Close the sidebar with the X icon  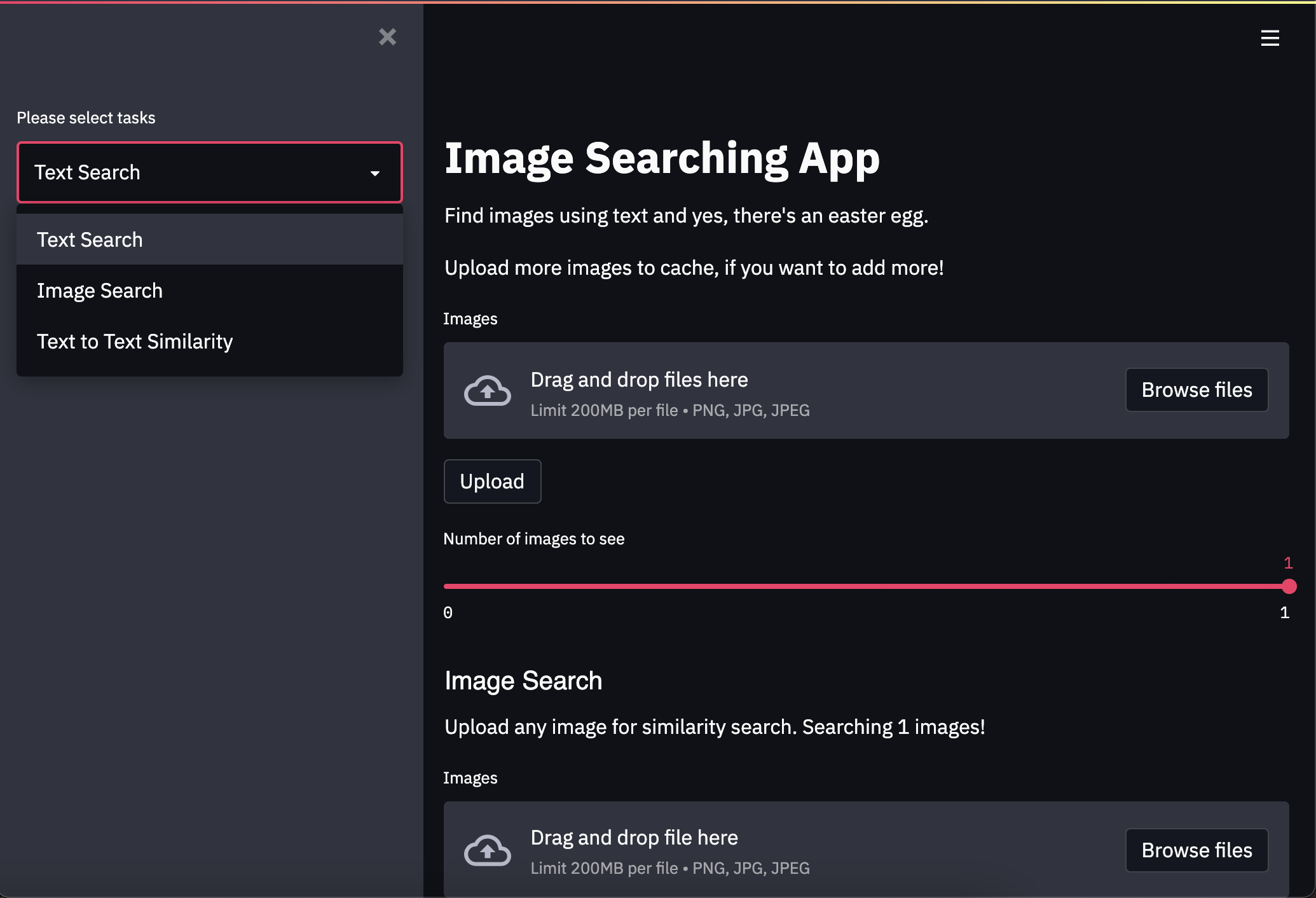[387, 37]
